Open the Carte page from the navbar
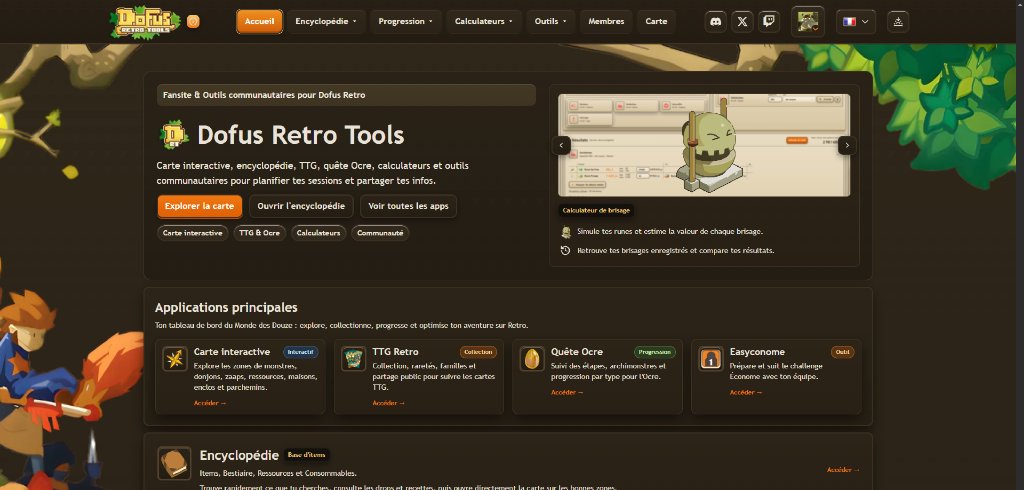The image size is (1024, 490). pyautogui.click(x=656, y=22)
